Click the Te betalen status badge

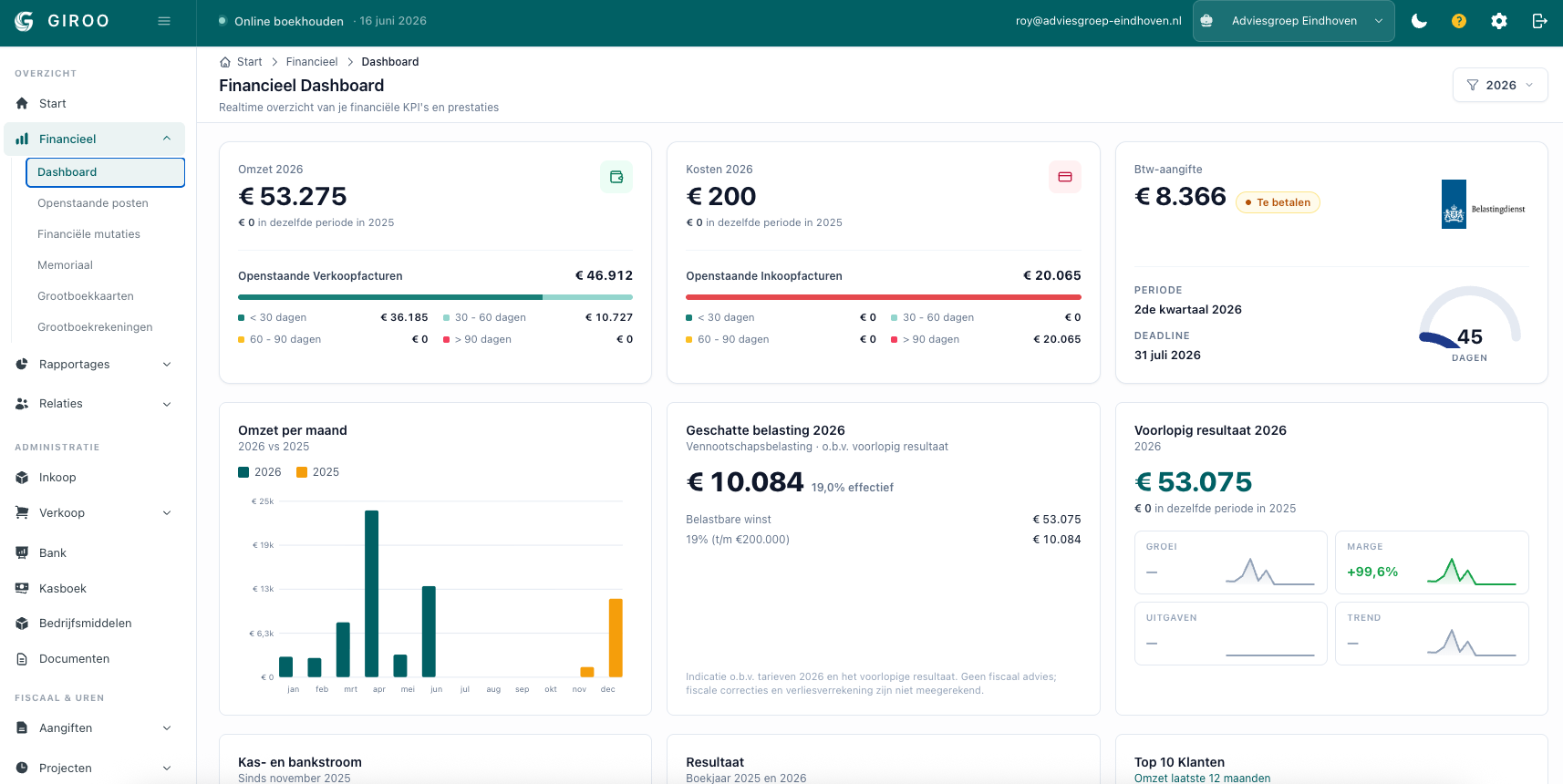(1278, 202)
